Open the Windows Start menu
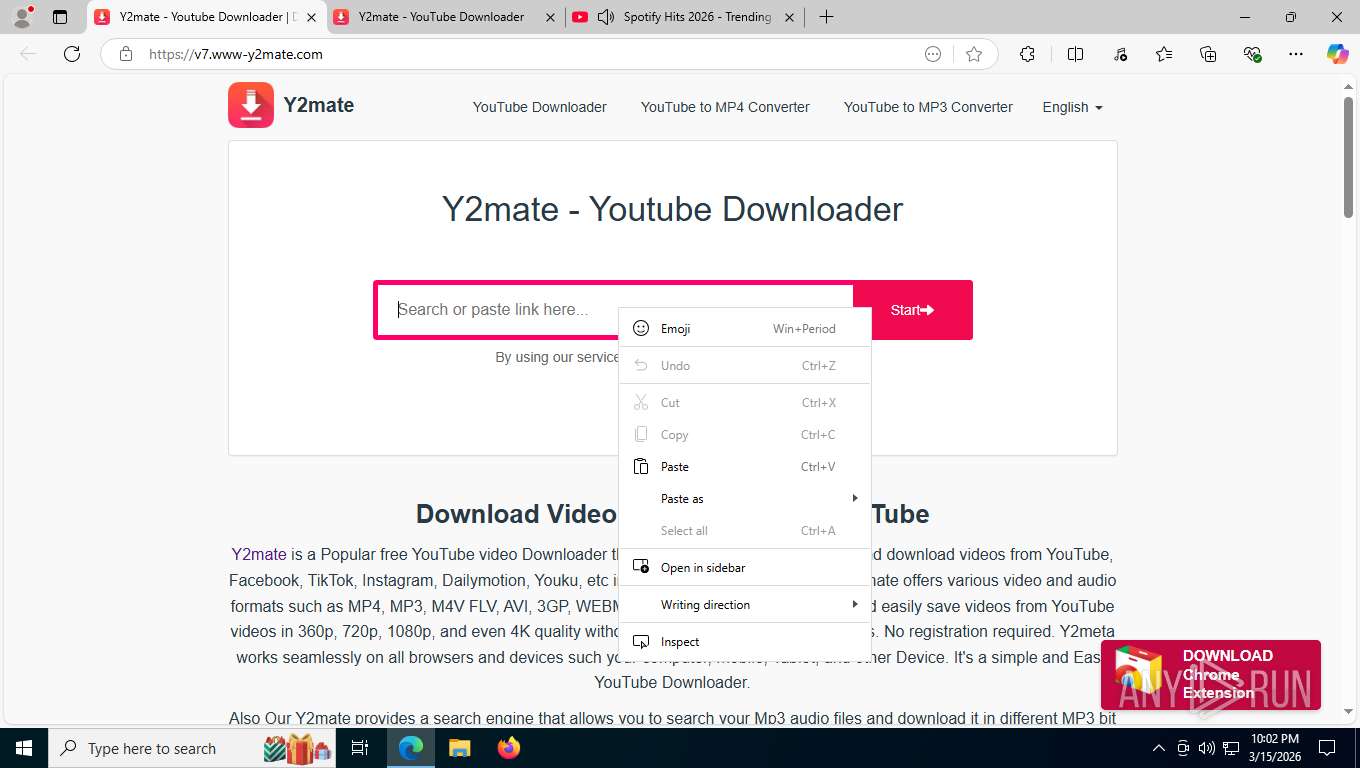 (23, 748)
